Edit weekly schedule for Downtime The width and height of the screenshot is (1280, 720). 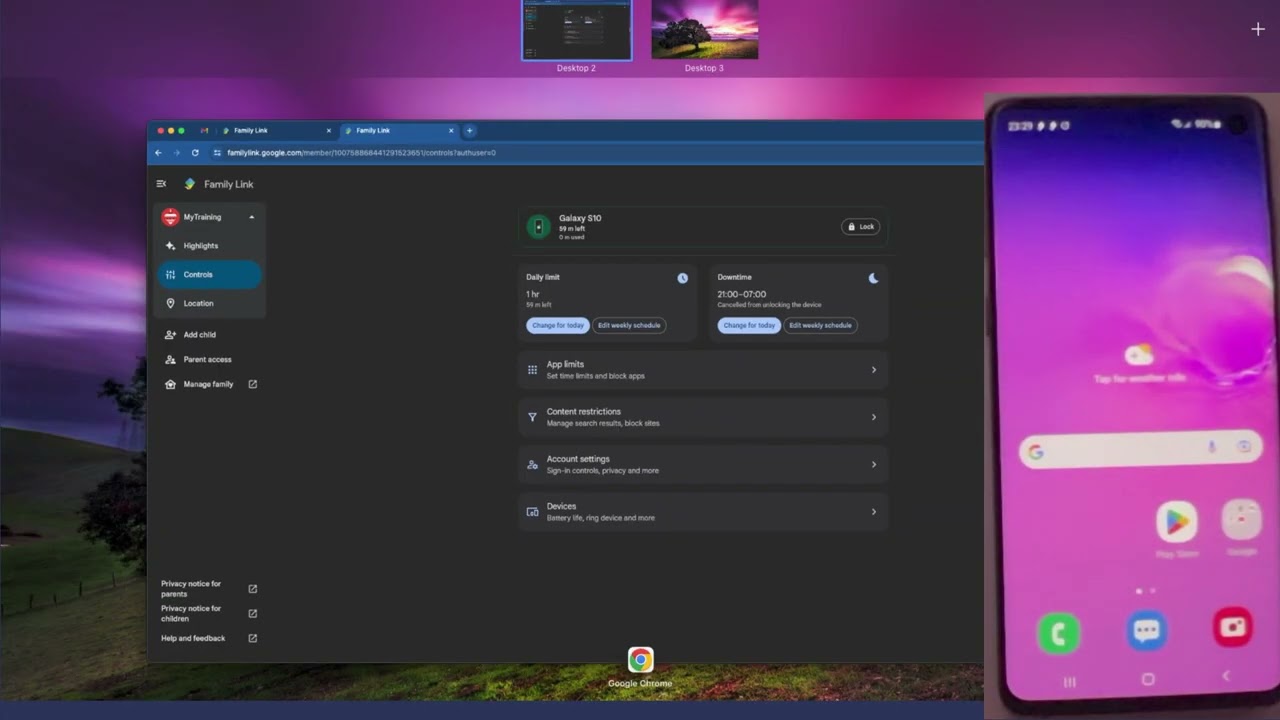pyautogui.click(x=820, y=325)
